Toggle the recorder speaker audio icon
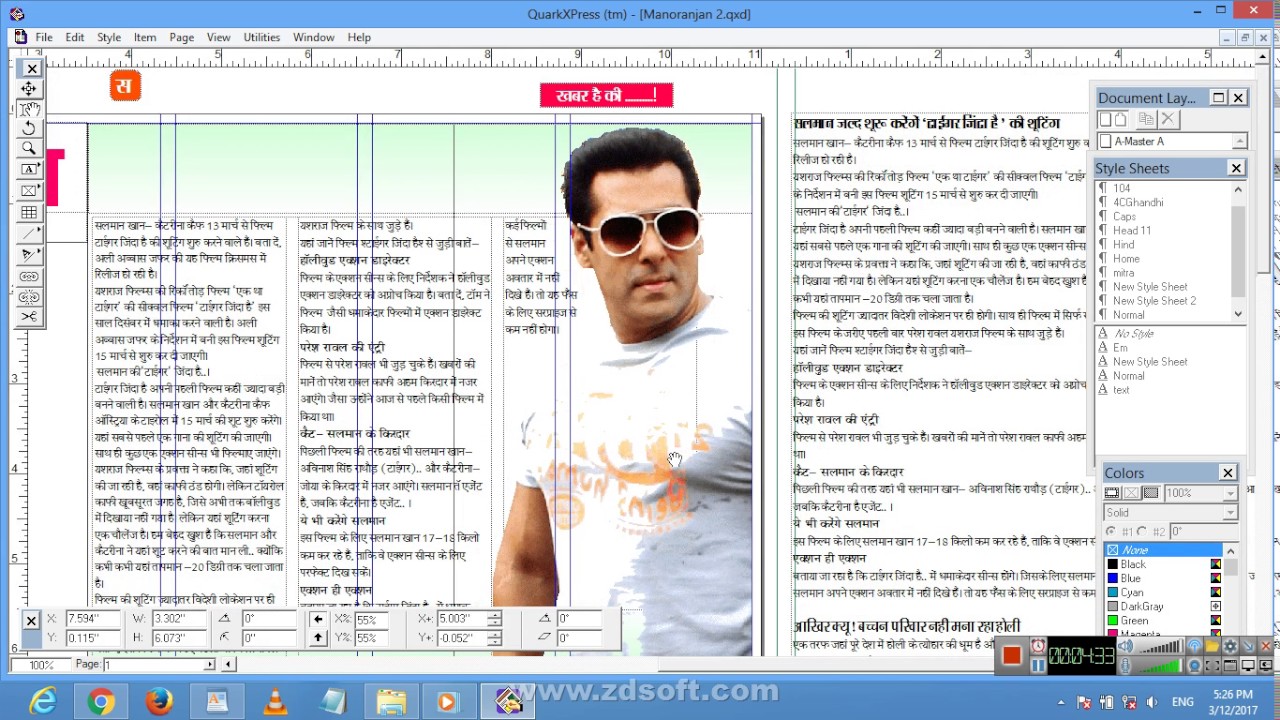The width and height of the screenshot is (1280, 720). coord(1126,647)
